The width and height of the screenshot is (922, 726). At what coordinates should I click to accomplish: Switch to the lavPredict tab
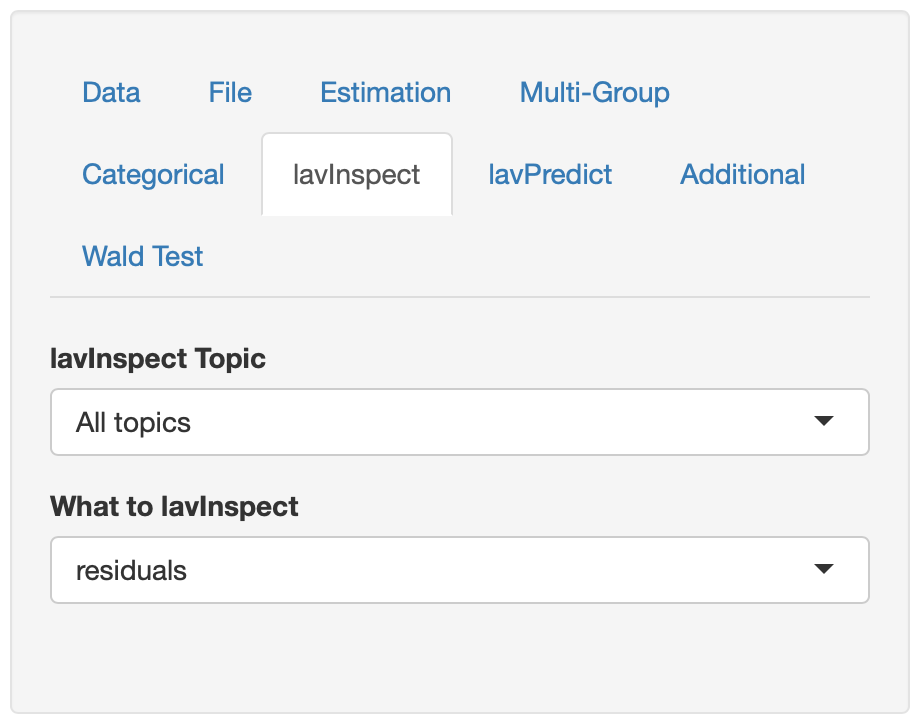point(550,175)
